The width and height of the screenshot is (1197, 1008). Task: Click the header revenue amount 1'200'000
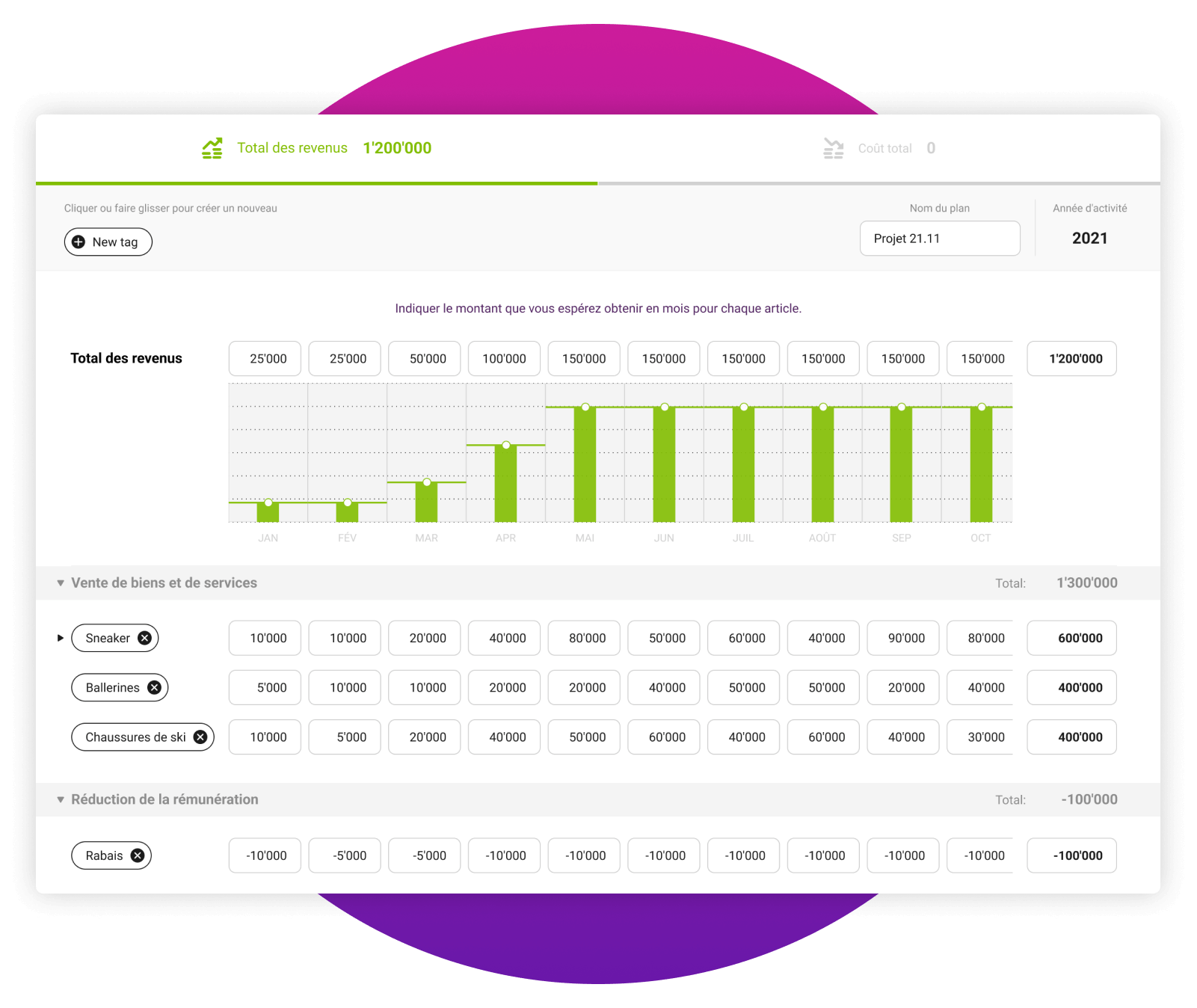[397, 148]
